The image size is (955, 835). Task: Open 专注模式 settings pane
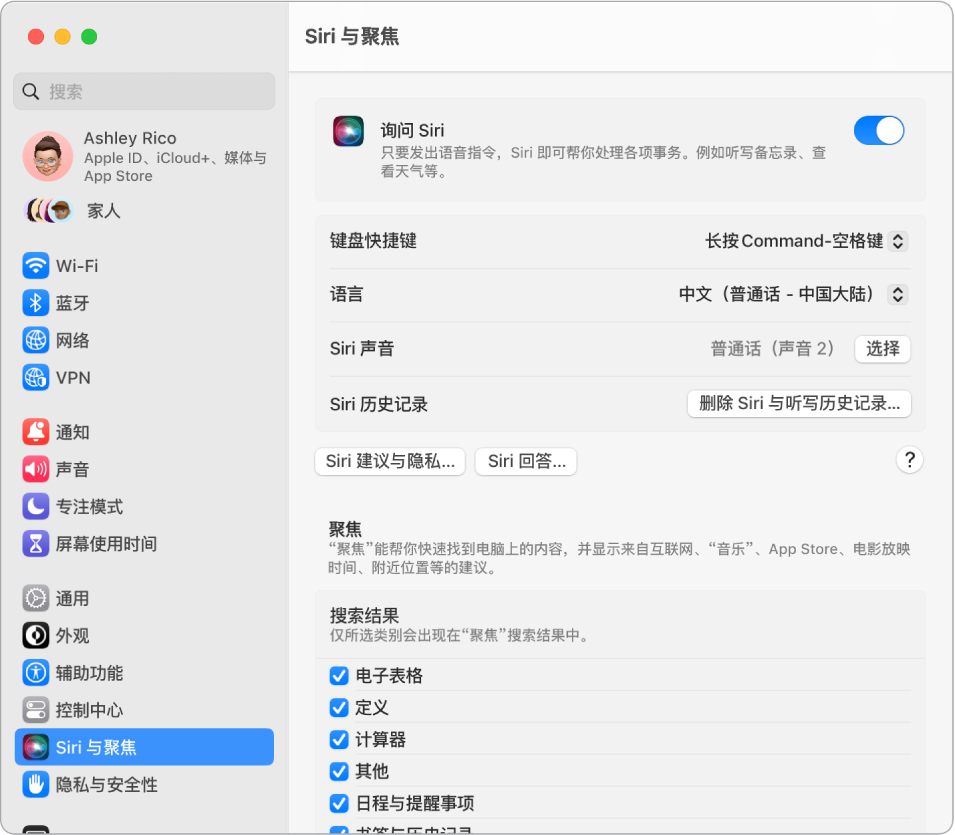click(x=144, y=506)
